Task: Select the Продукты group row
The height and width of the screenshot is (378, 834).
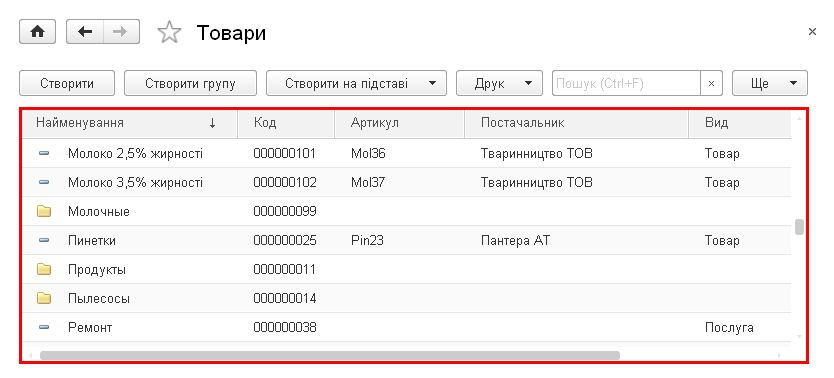Action: point(406,270)
